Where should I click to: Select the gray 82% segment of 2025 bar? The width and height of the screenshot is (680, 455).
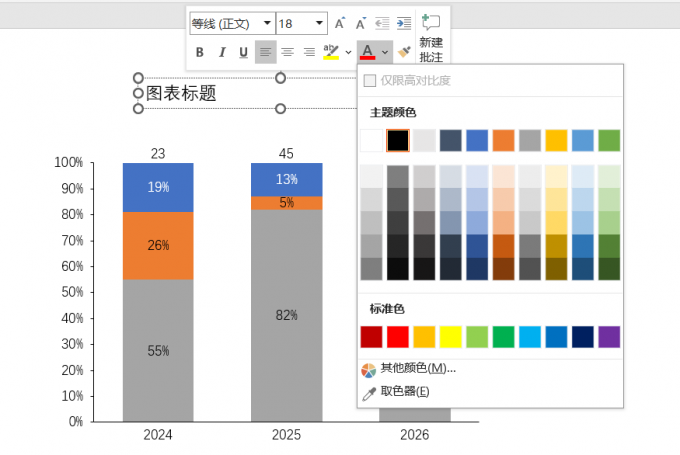(286, 315)
